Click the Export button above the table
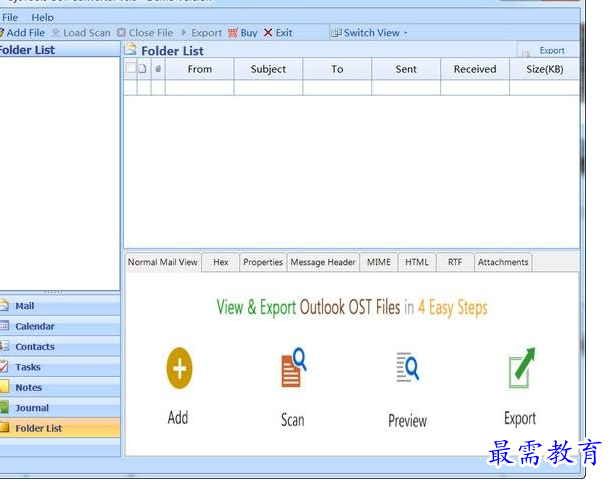The width and height of the screenshot is (610, 484). [x=548, y=51]
